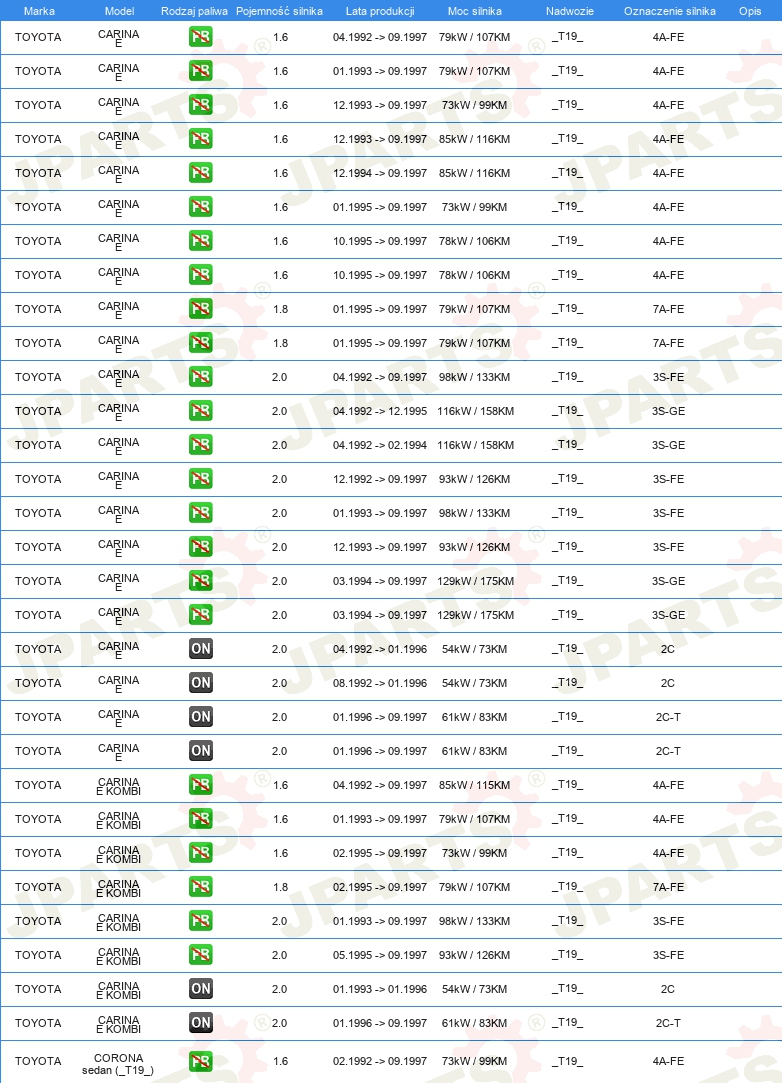Click 3S-GE code in the 04.1992 -> 12.1995 row
This screenshot has height=1083, width=782.
668,411
